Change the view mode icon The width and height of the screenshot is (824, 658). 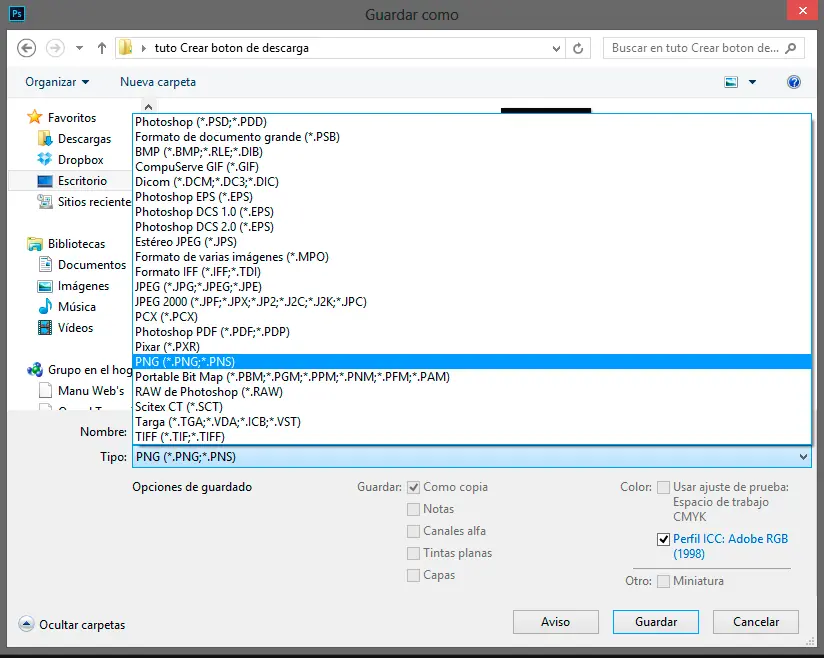732,82
